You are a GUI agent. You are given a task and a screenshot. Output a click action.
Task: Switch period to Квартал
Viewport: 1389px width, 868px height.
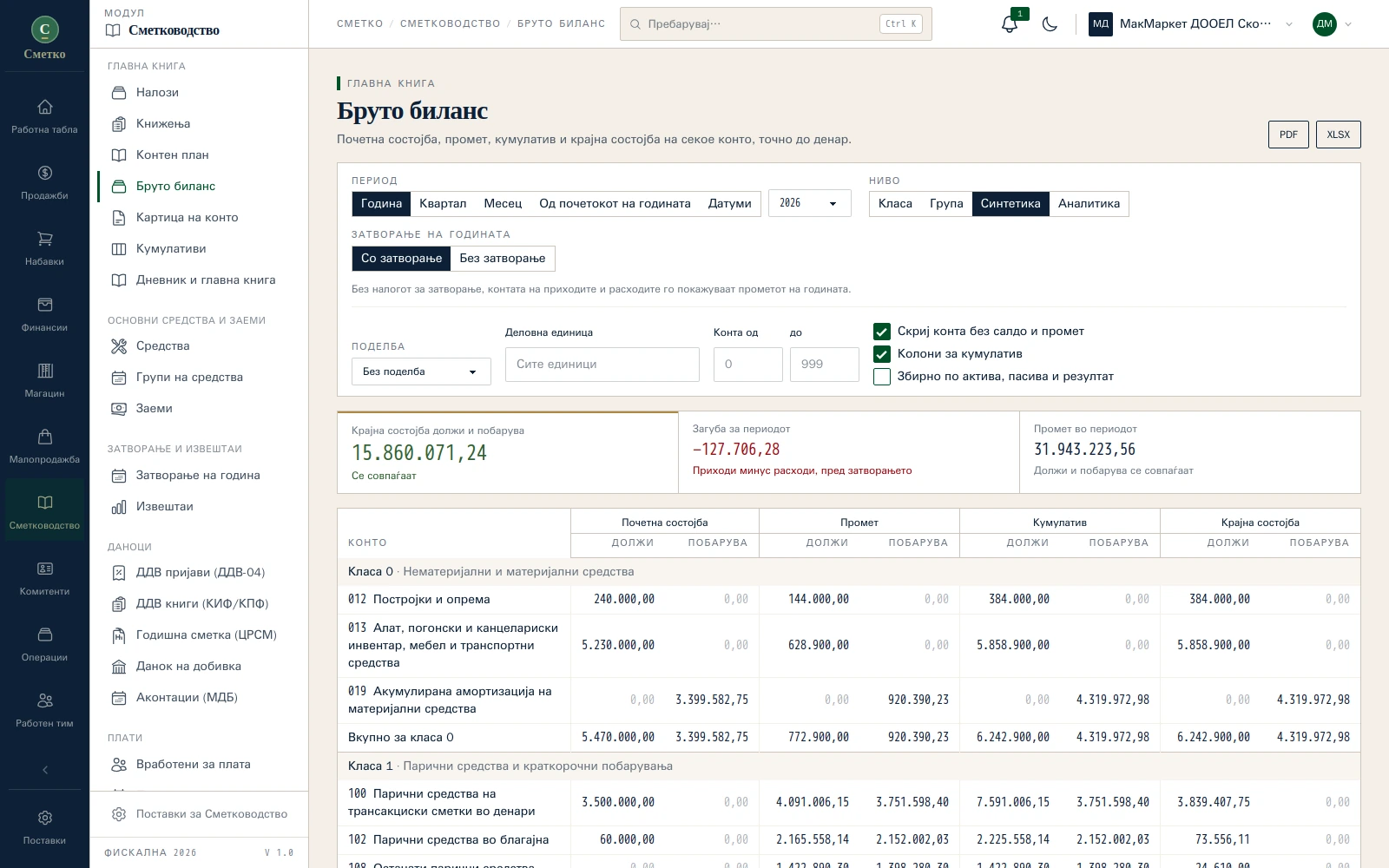point(443,204)
